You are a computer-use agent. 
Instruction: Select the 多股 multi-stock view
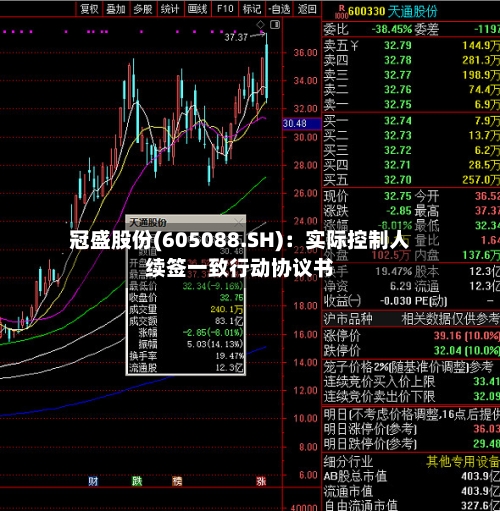tap(143, 9)
